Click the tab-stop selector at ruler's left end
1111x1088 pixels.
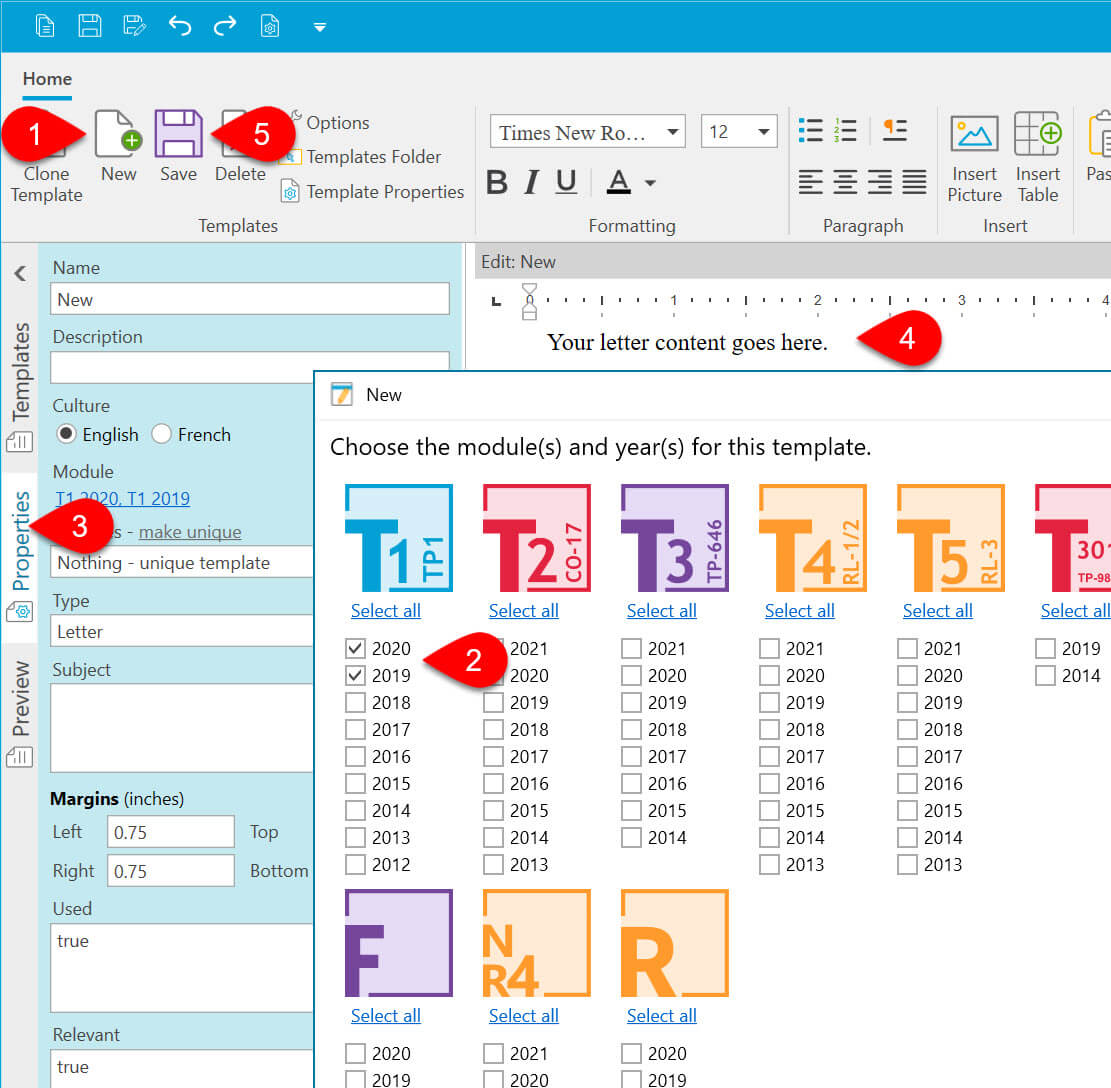[x=497, y=301]
